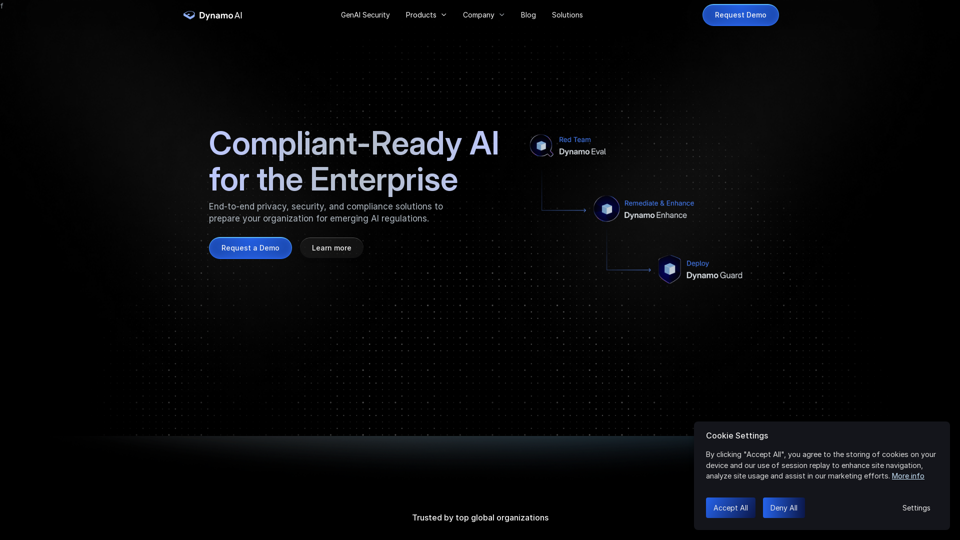Screen dimensions: 960x540
Task: Click the Dynamo AI wordmark
Action: (x=220, y=15)
